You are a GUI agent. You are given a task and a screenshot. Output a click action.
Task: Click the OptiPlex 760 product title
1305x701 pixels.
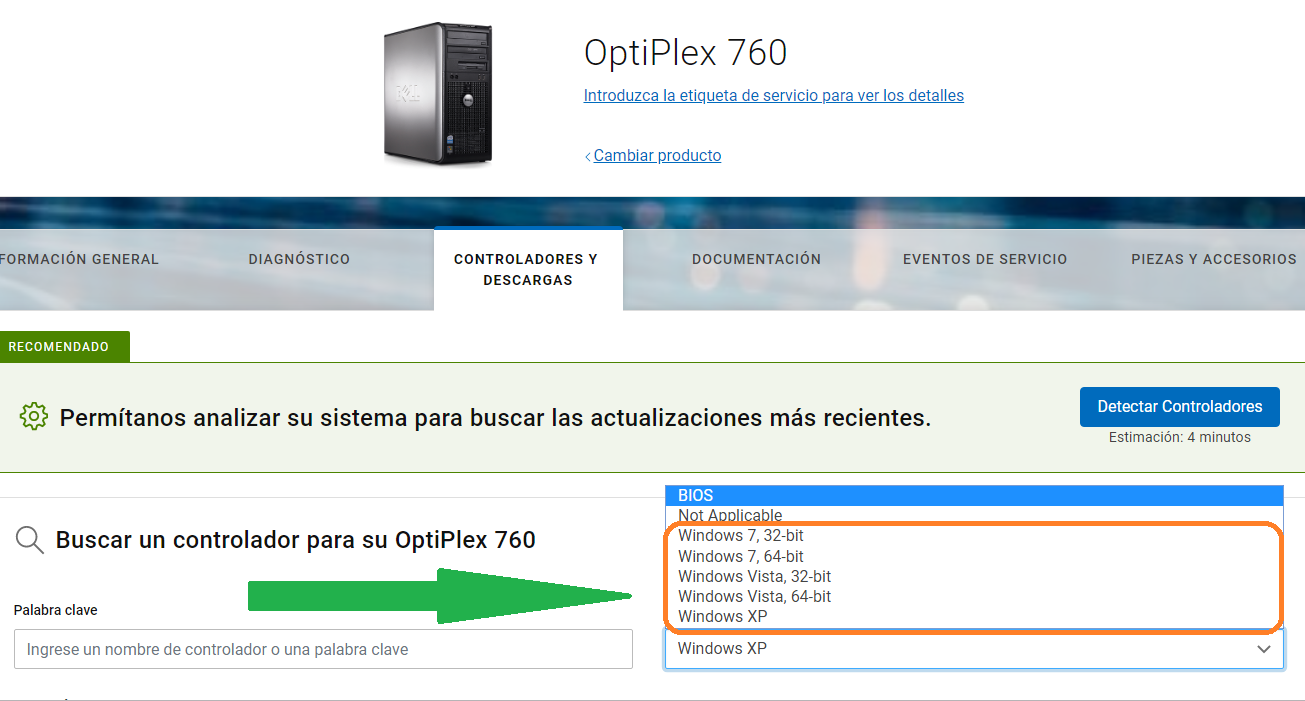pos(686,52)
